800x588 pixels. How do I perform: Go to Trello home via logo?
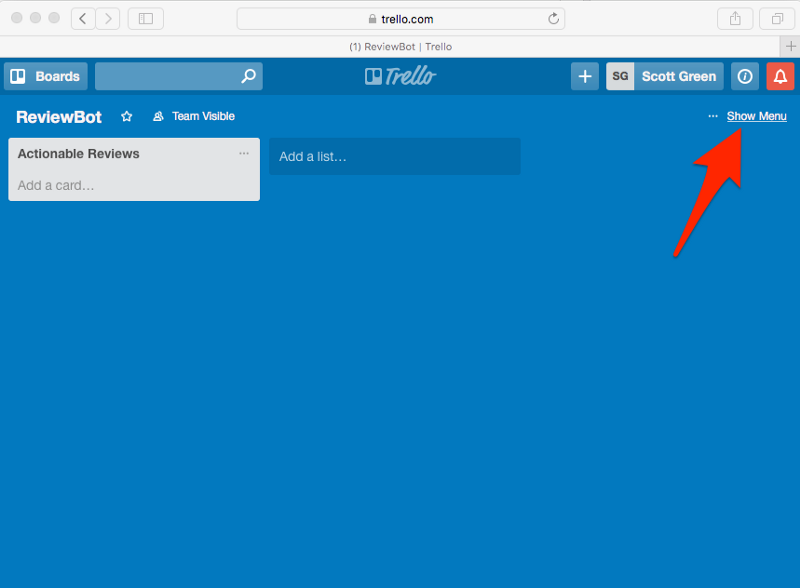[400, 77]
